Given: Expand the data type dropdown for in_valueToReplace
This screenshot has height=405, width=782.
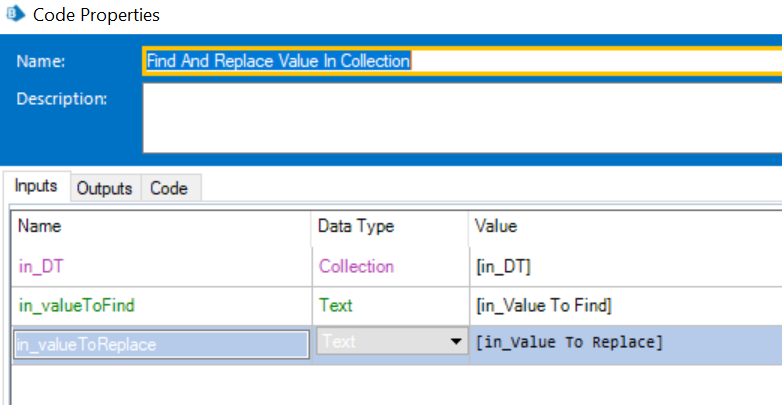Looking at the screenshot, I should pos(457,342).
